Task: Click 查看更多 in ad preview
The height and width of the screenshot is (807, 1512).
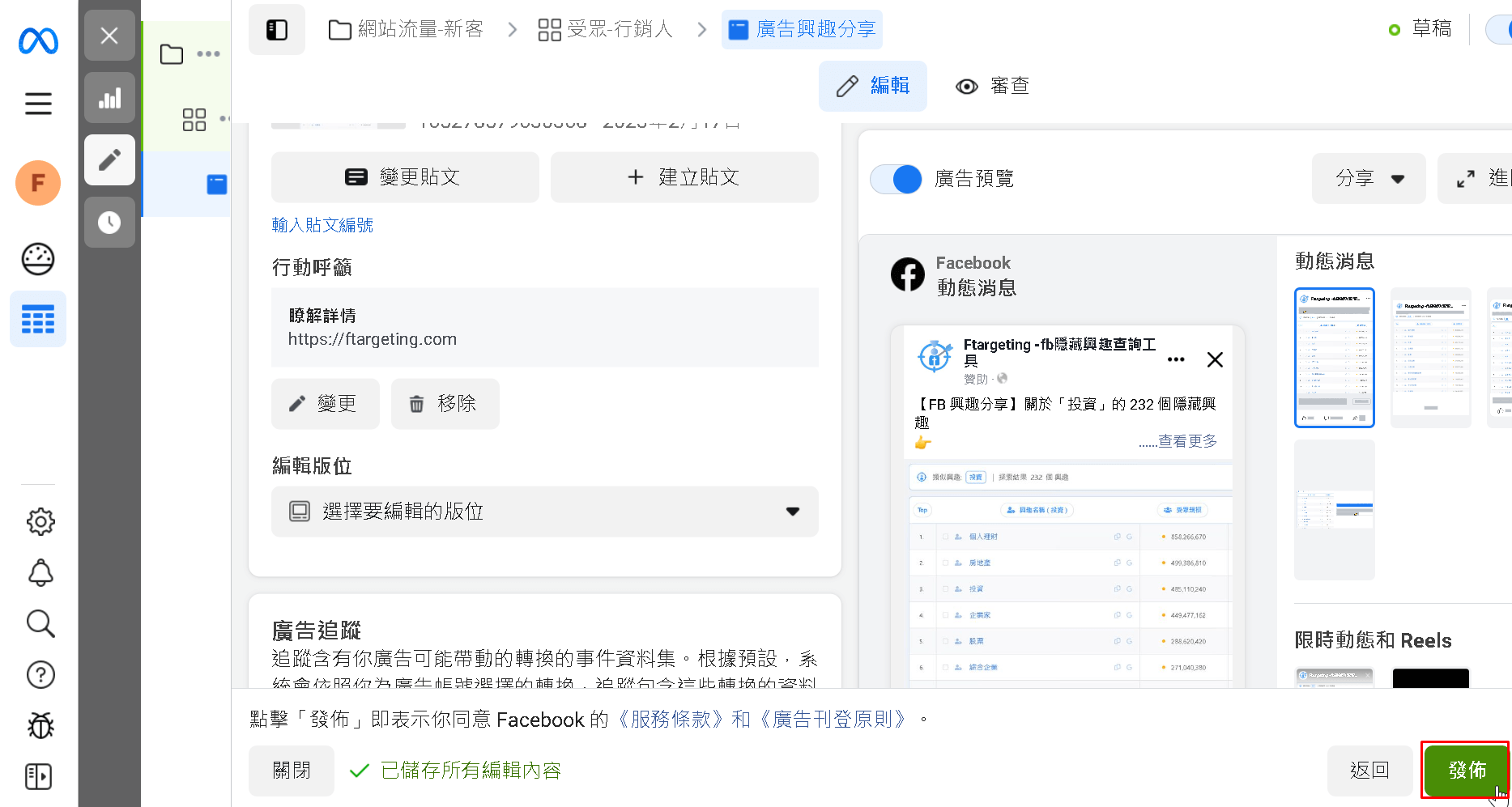Action: (x=1187, y=441)
